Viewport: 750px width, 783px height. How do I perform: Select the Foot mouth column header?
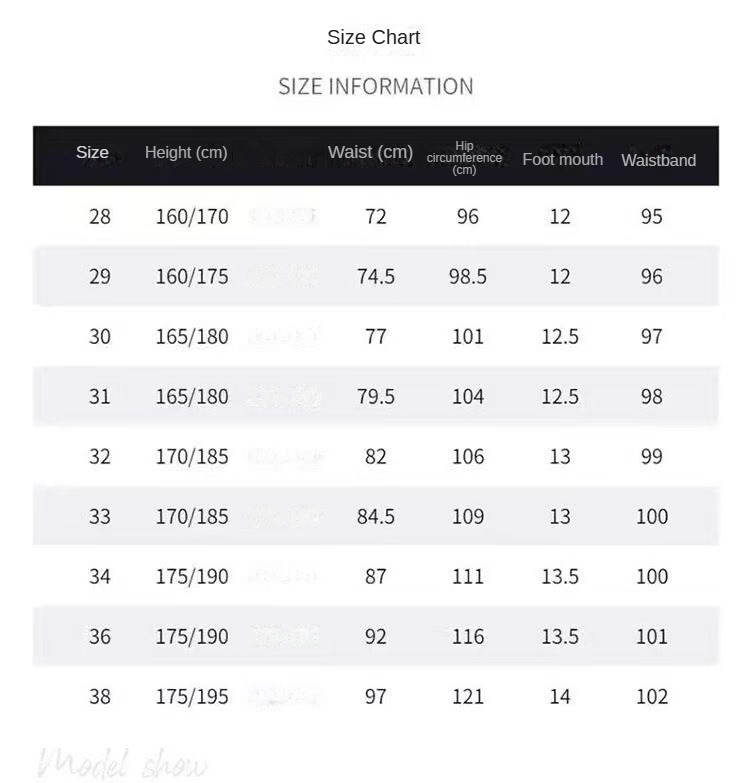point(562,159)
